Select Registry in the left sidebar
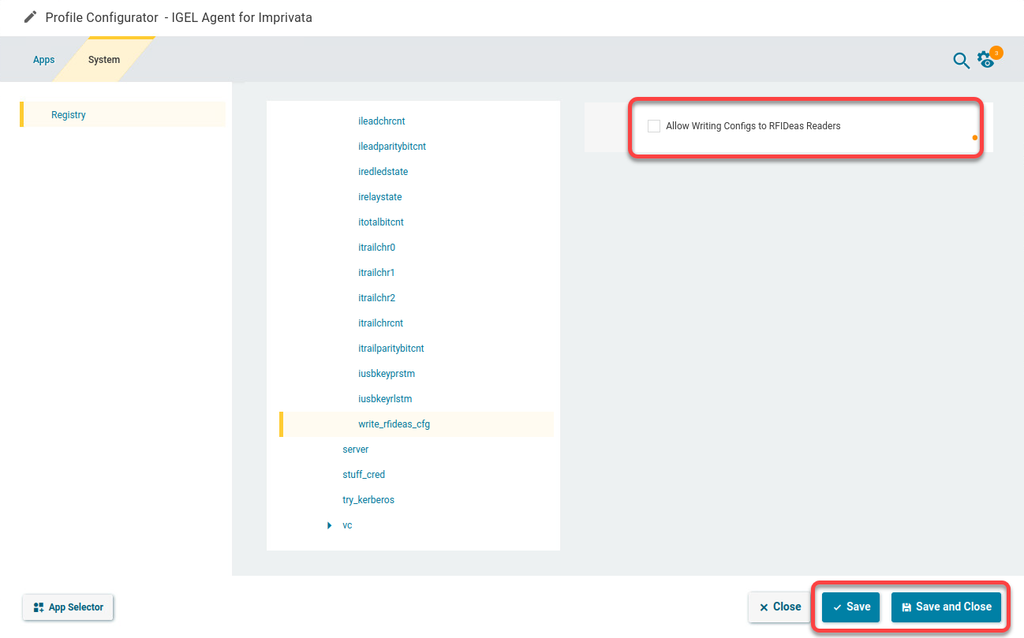Image resolution: width=1024 pixels, height=638 pixels. point(69,115)
